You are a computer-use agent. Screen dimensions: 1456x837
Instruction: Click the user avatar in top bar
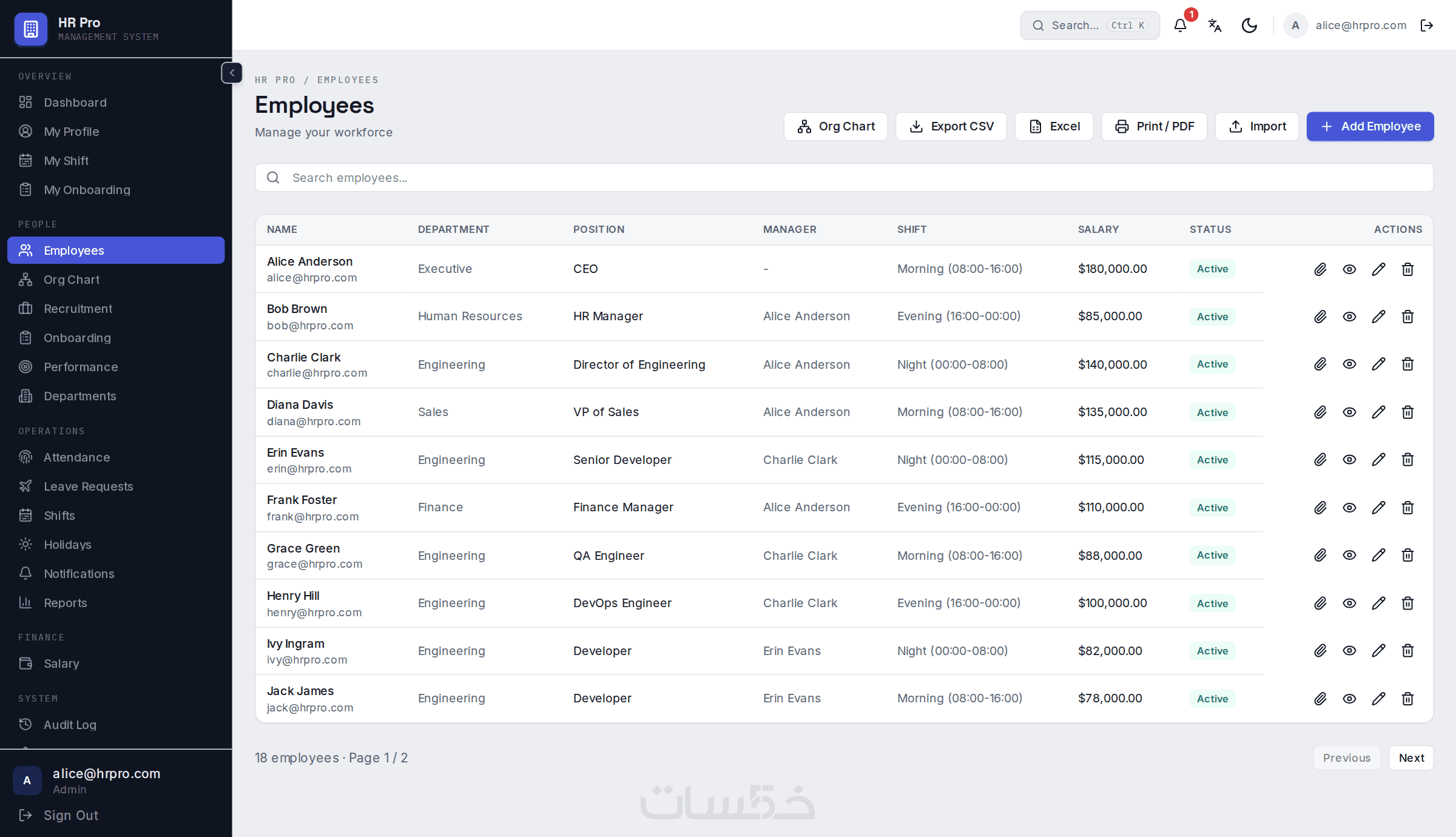click(x=1295, y=25)
